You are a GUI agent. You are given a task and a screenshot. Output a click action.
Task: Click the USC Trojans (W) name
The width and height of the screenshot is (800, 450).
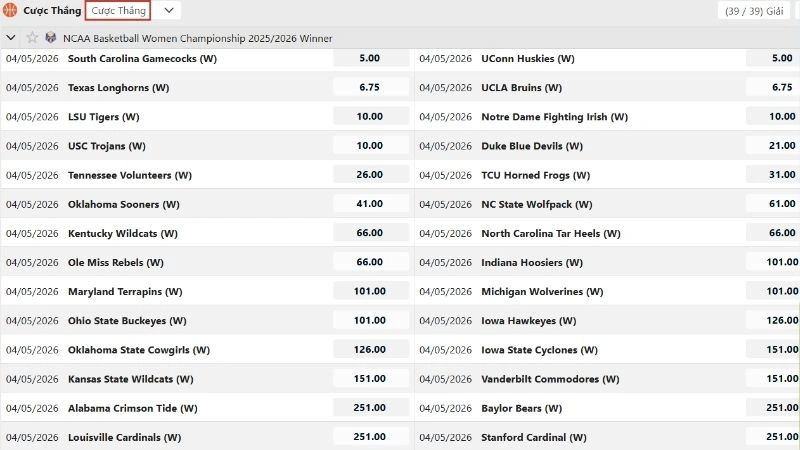pyautogui.click(x=107, y=146)
